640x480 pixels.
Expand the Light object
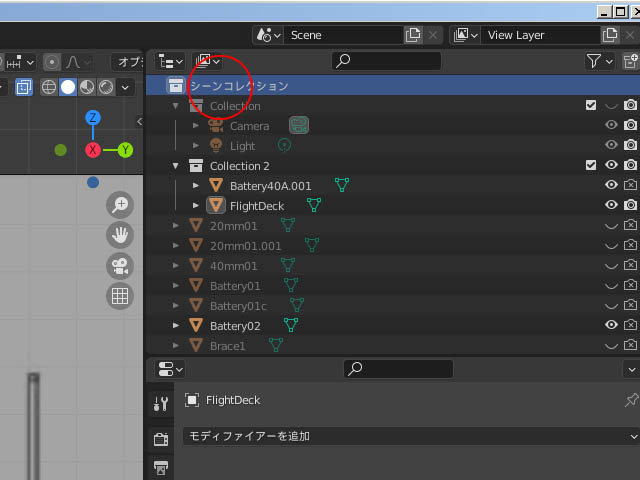tap(196, 145)
